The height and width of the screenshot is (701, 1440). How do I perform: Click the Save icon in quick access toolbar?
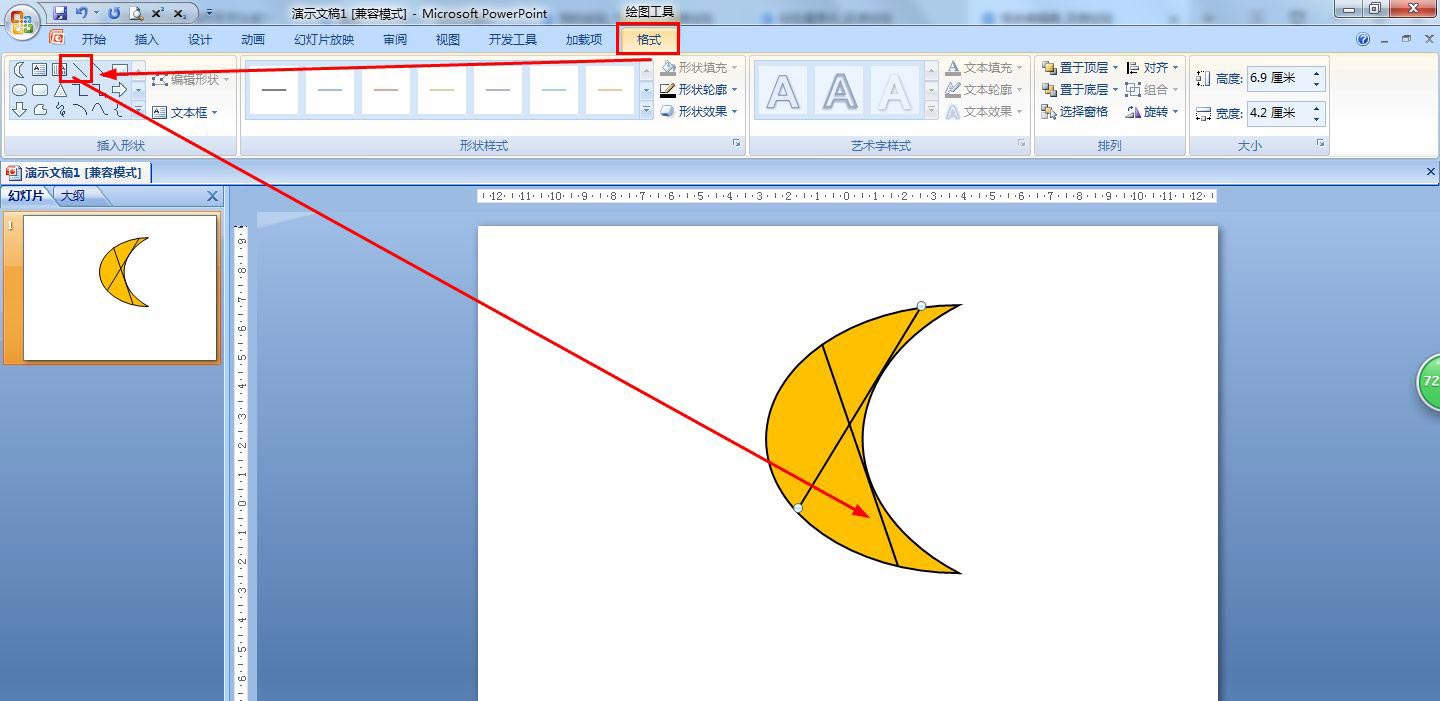[x=60, y=13]
